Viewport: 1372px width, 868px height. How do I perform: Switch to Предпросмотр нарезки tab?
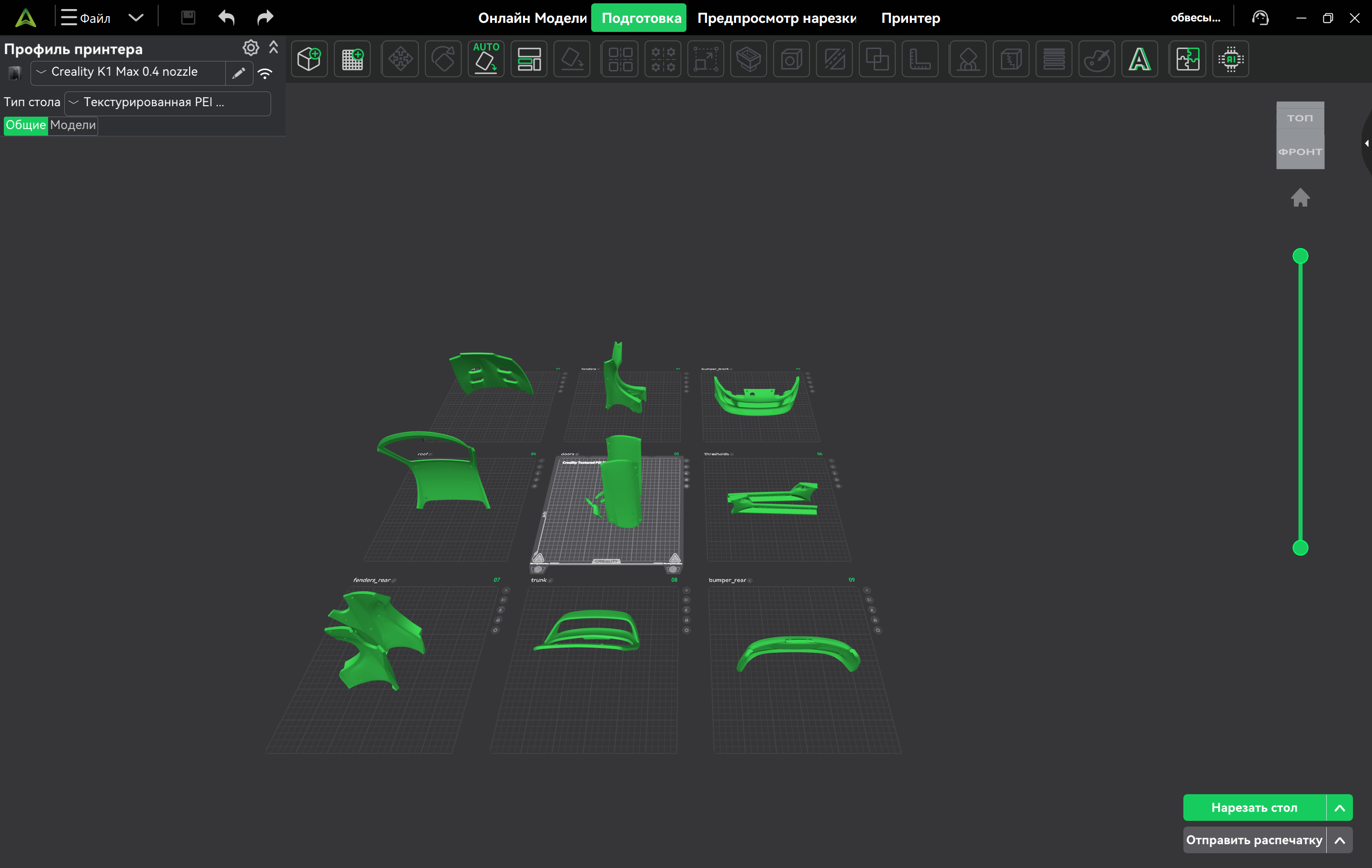click(777, 18)
